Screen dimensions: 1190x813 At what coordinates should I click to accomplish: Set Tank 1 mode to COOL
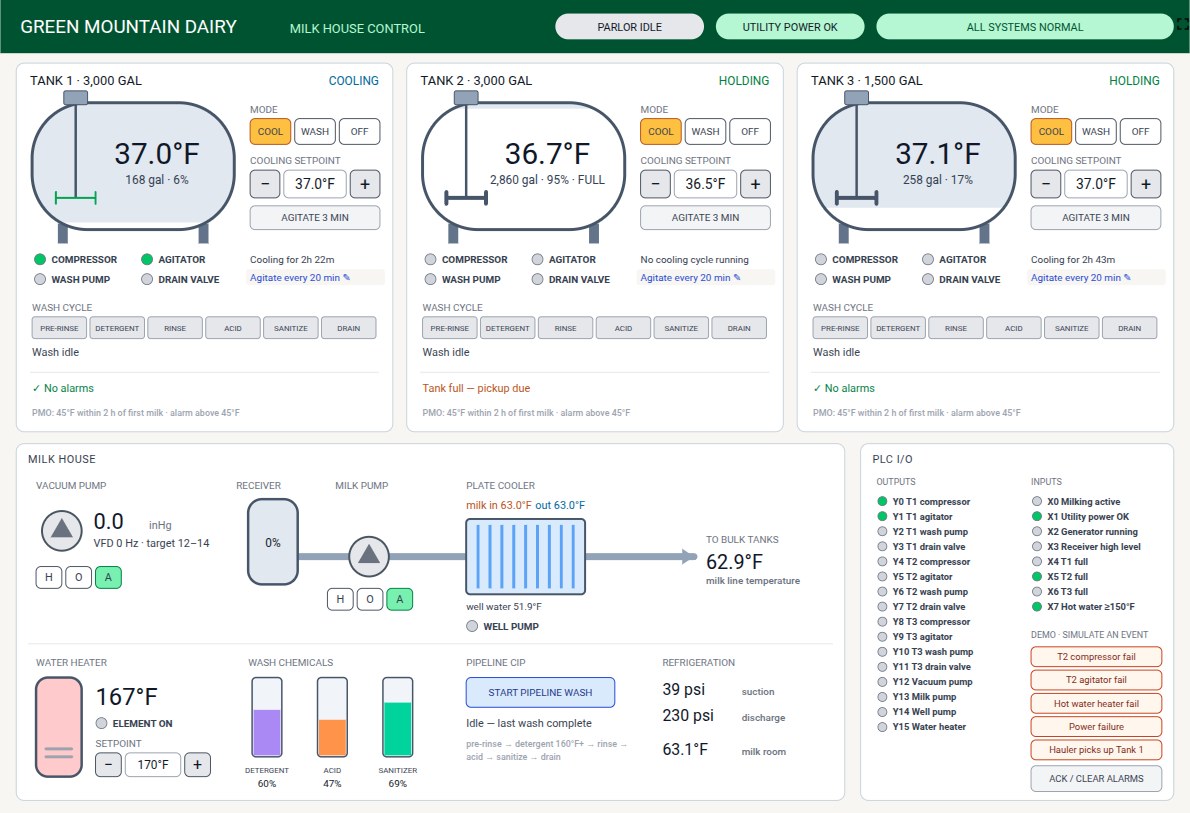(x=270, y=131)
